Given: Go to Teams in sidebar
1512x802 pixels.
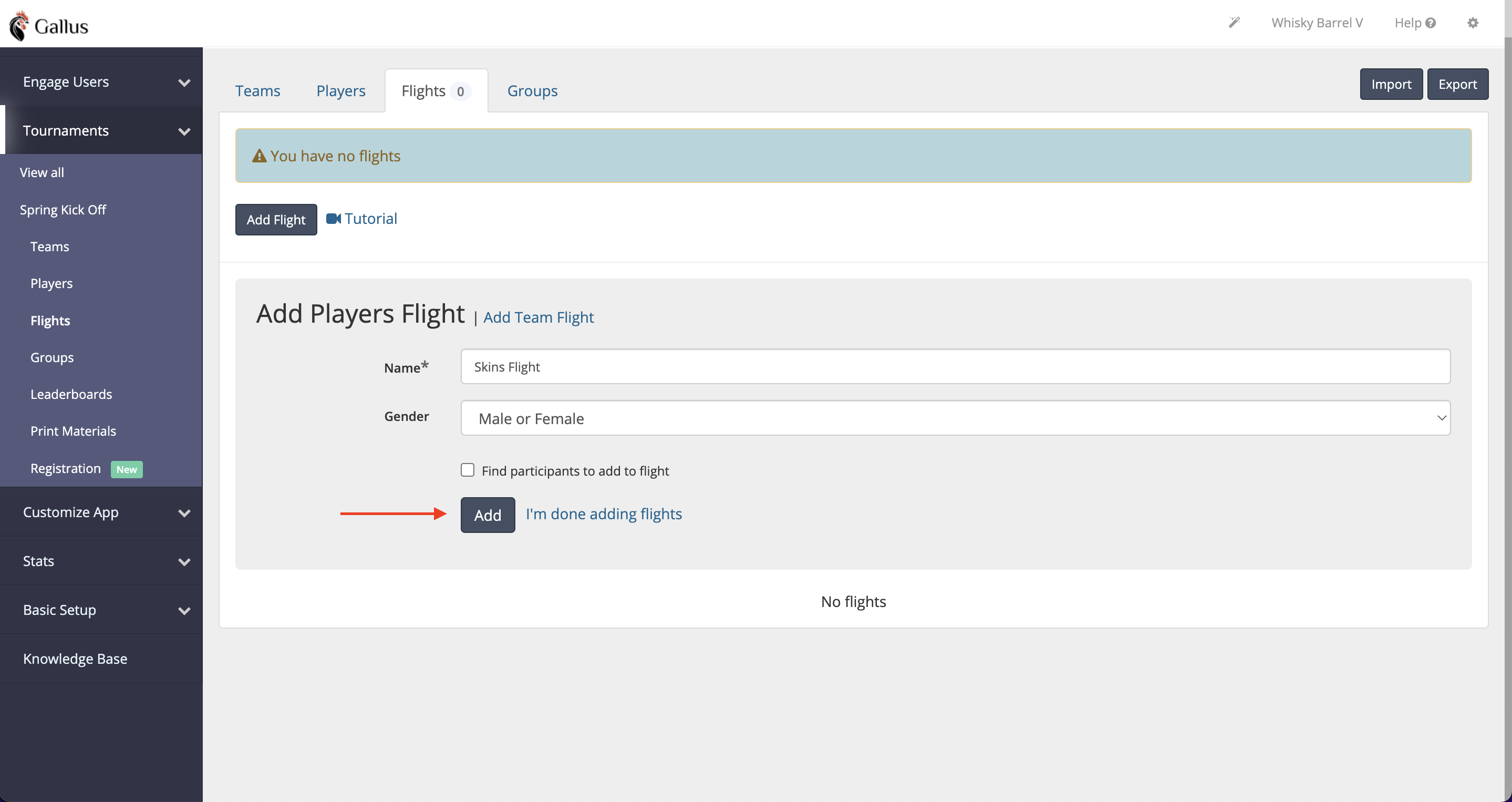Looking at the screenshot, I should [49, 246].
